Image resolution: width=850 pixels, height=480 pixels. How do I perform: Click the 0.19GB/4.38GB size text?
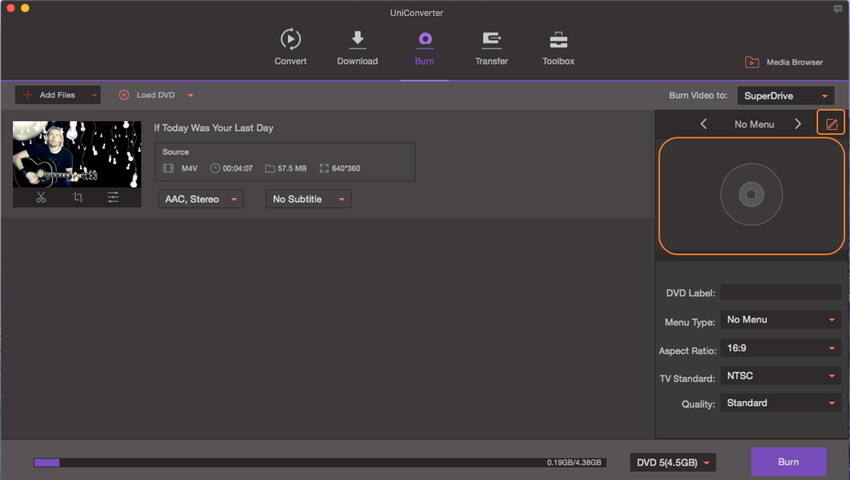pyautogui.click(x=574, y=463)
